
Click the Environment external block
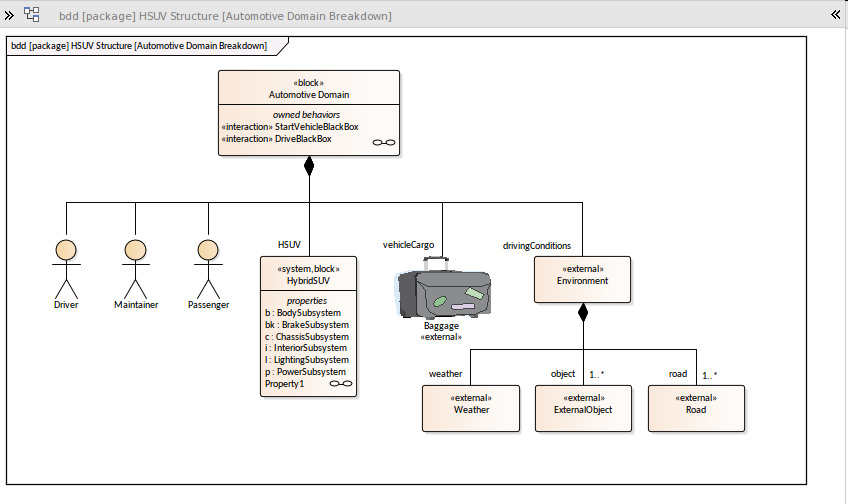tap(582, 279)
